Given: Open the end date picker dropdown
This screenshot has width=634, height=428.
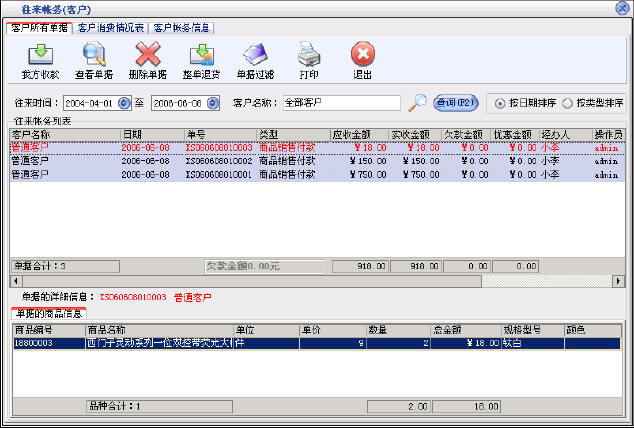Looking at the screenshot, I should point(210,102).
